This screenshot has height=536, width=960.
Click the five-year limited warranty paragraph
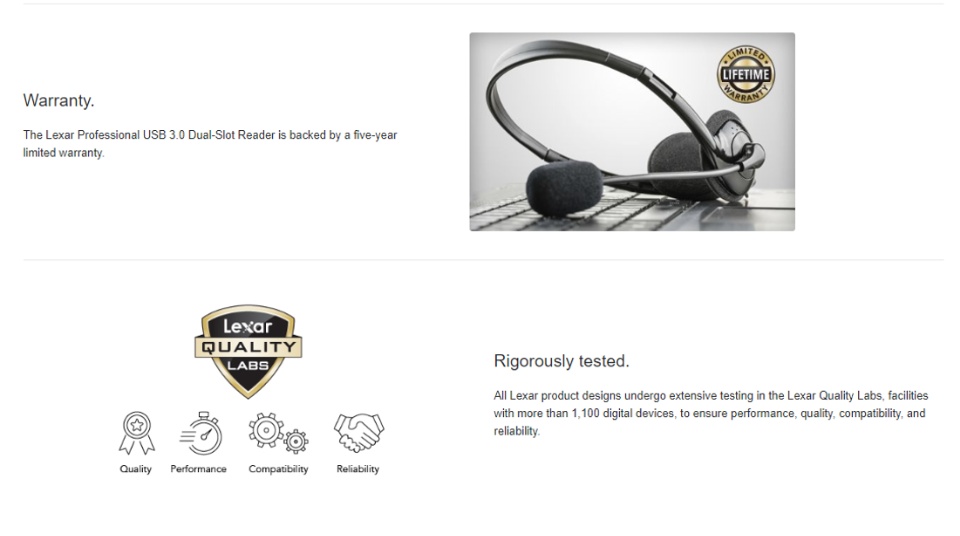point(210,143)
